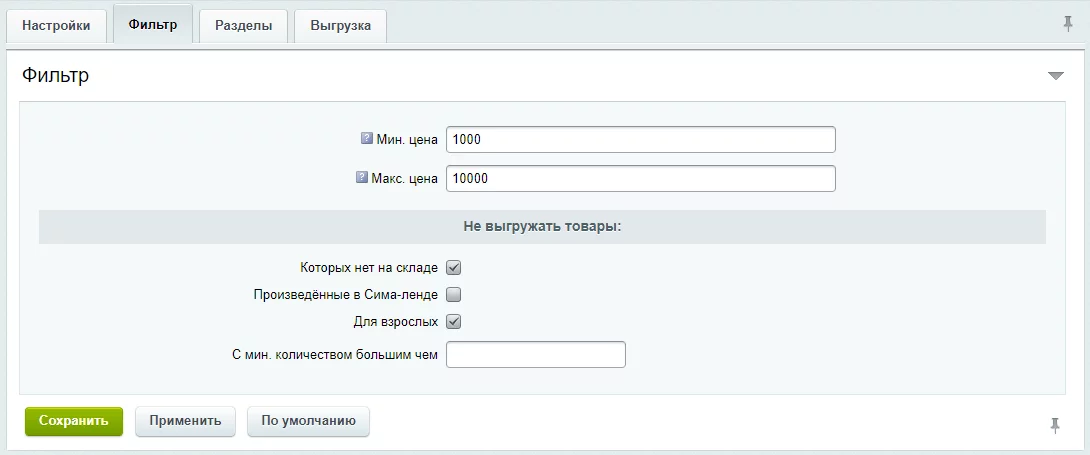The height and width of the screenshot is (455, 1090).
Task: Click the Которых нет на складе label
Action: click(x=368, y=268)
